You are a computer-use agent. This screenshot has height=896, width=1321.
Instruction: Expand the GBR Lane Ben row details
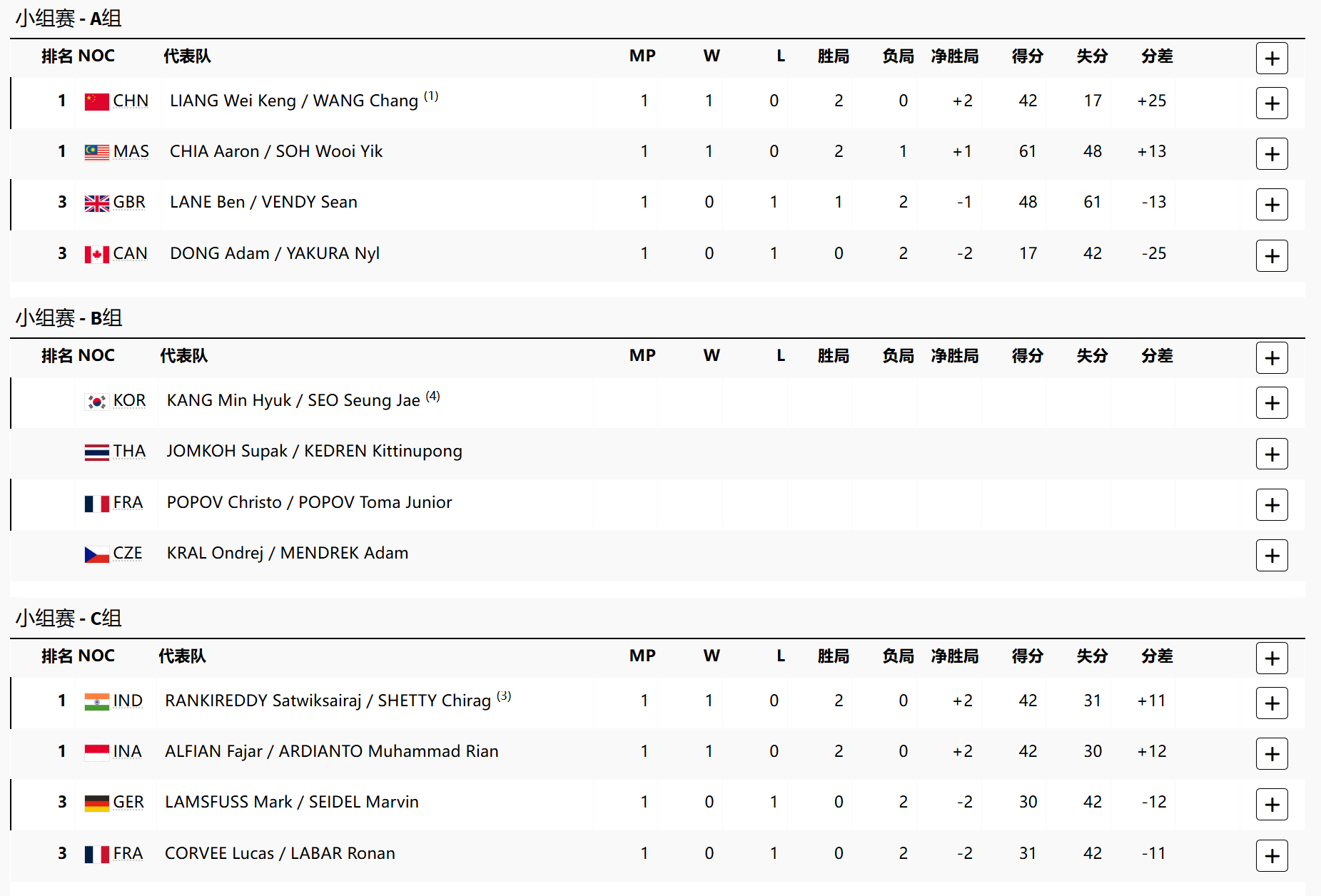click(1272, 205)
